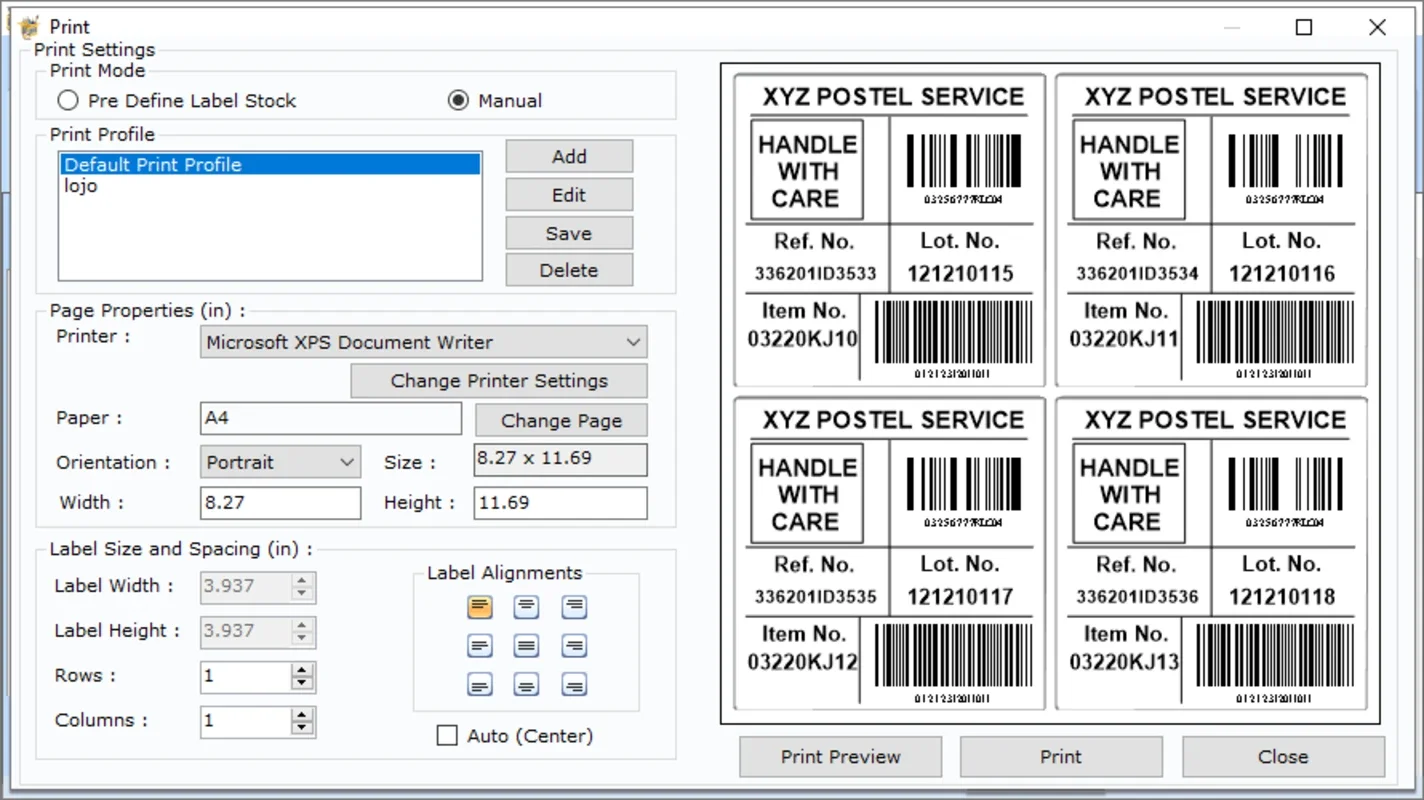Viewport: 1424px width, 800px height.
Task: Select the lojo print profile
Action: [270, 186]
